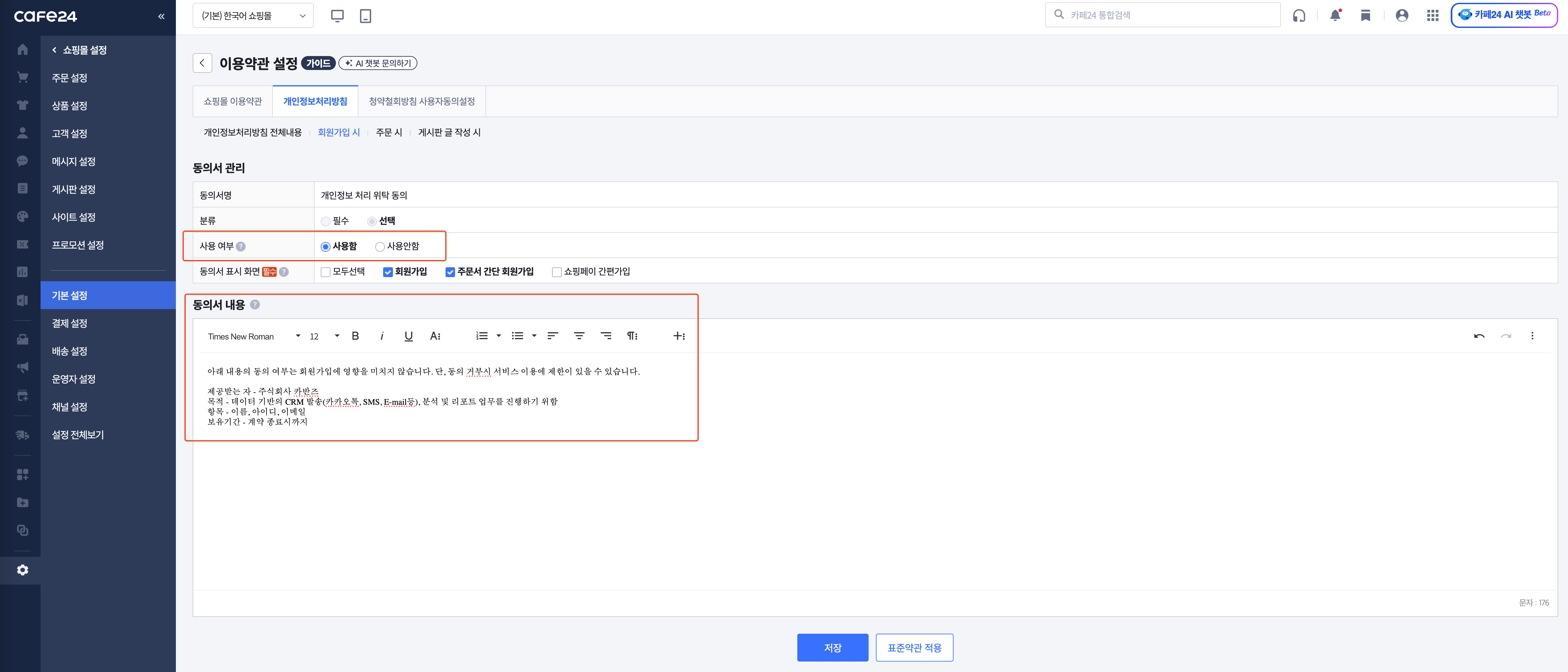Image resolution: width=1568 pixels, height=672 pixels.
Task: Click the undo arrow in editor
Action: coord(1479,336)
